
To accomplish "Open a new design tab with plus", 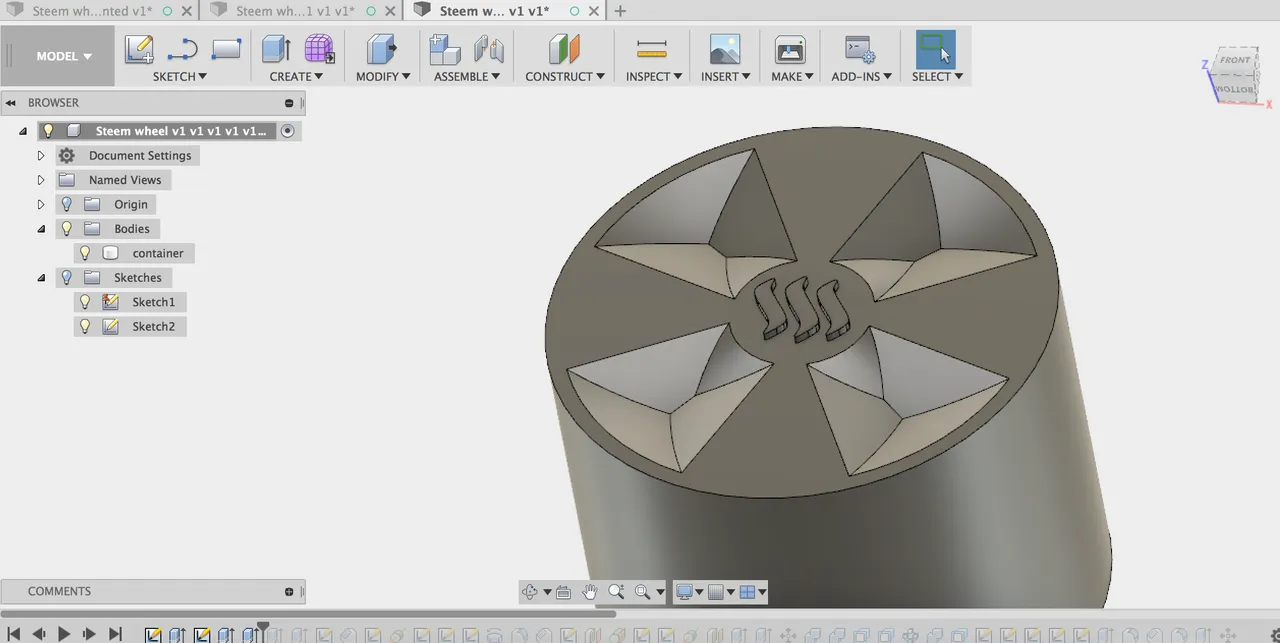I will [620, 11].
